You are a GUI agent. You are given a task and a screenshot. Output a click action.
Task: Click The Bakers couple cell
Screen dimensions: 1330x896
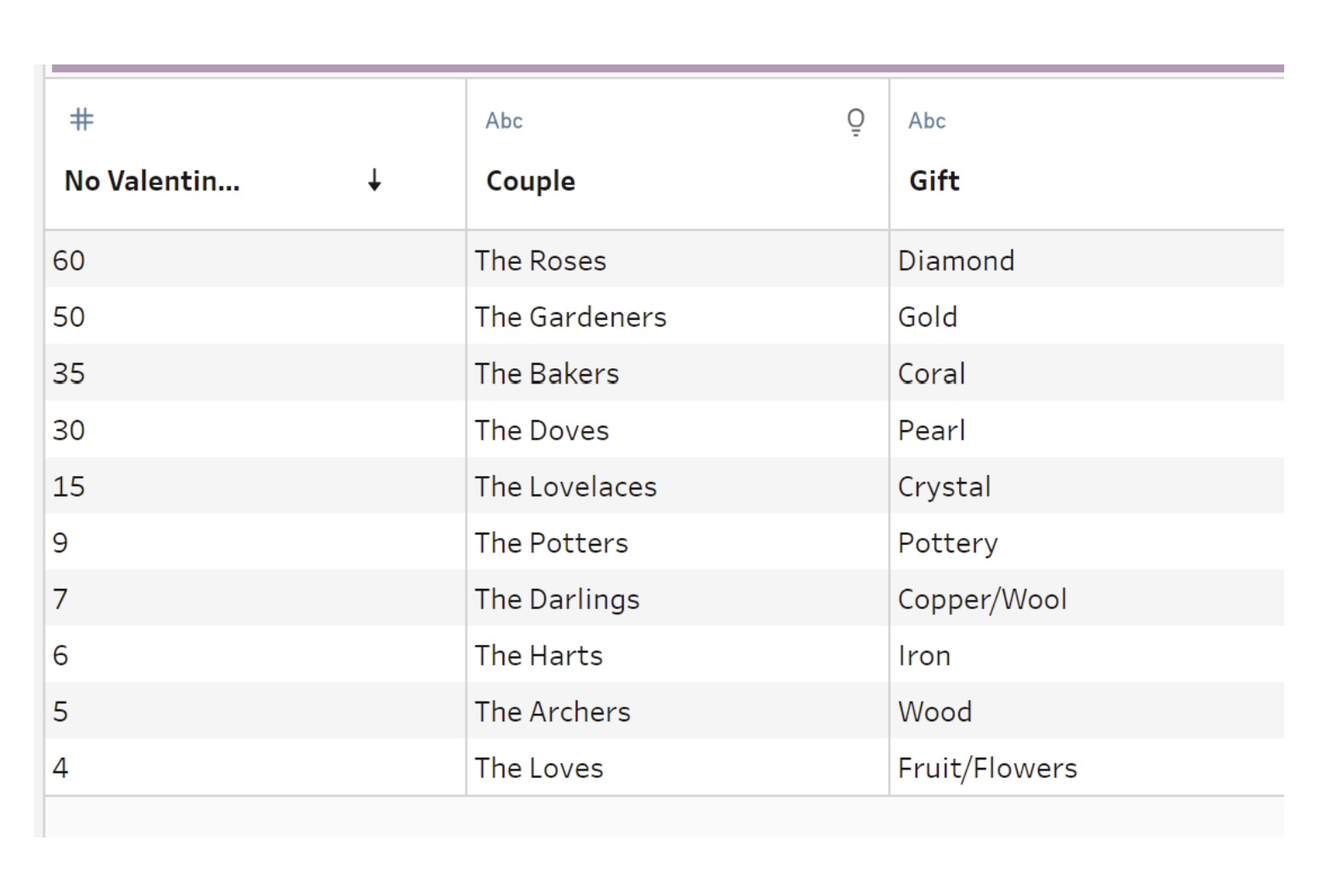point(547,374)
